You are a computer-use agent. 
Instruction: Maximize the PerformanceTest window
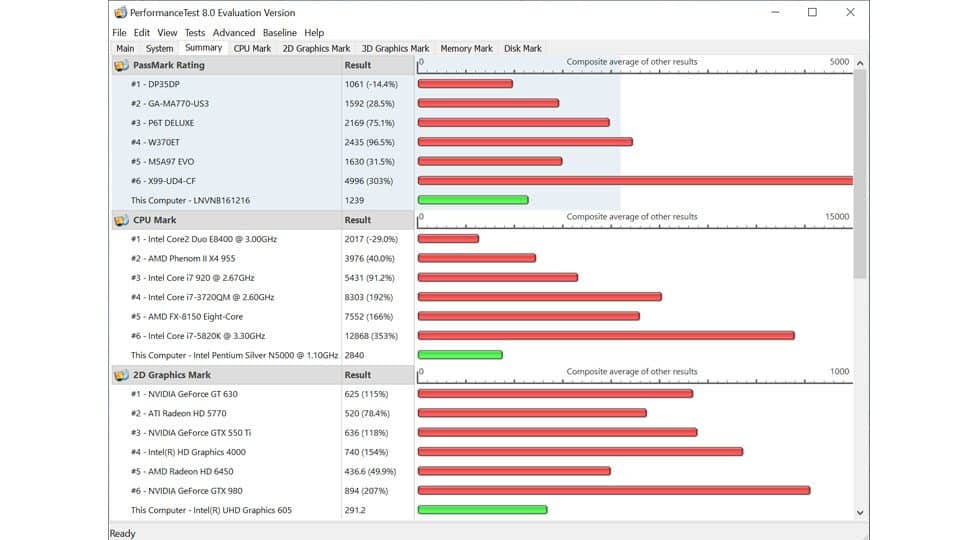tap(812, 12)
